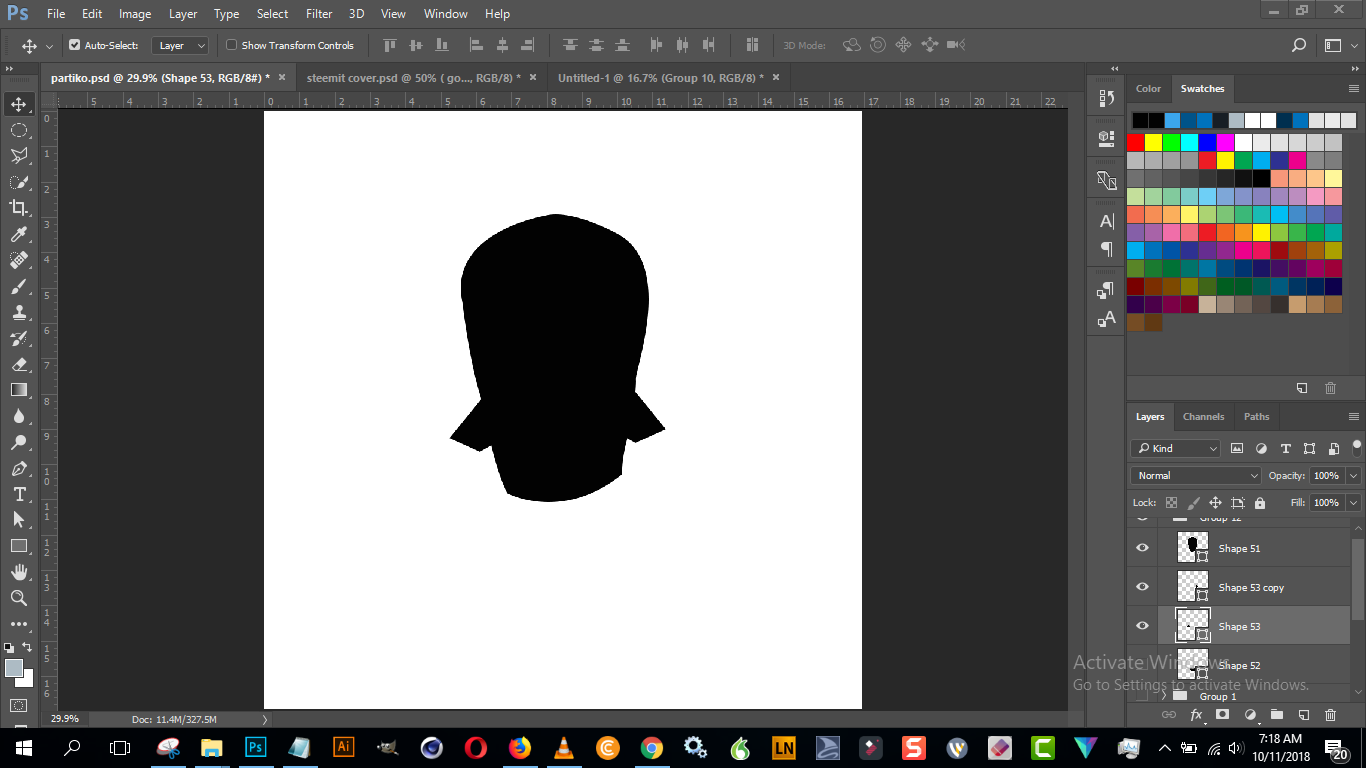1366x768 pixels.
Task: Switch to the Paths tab
Action: point(1257,417)
